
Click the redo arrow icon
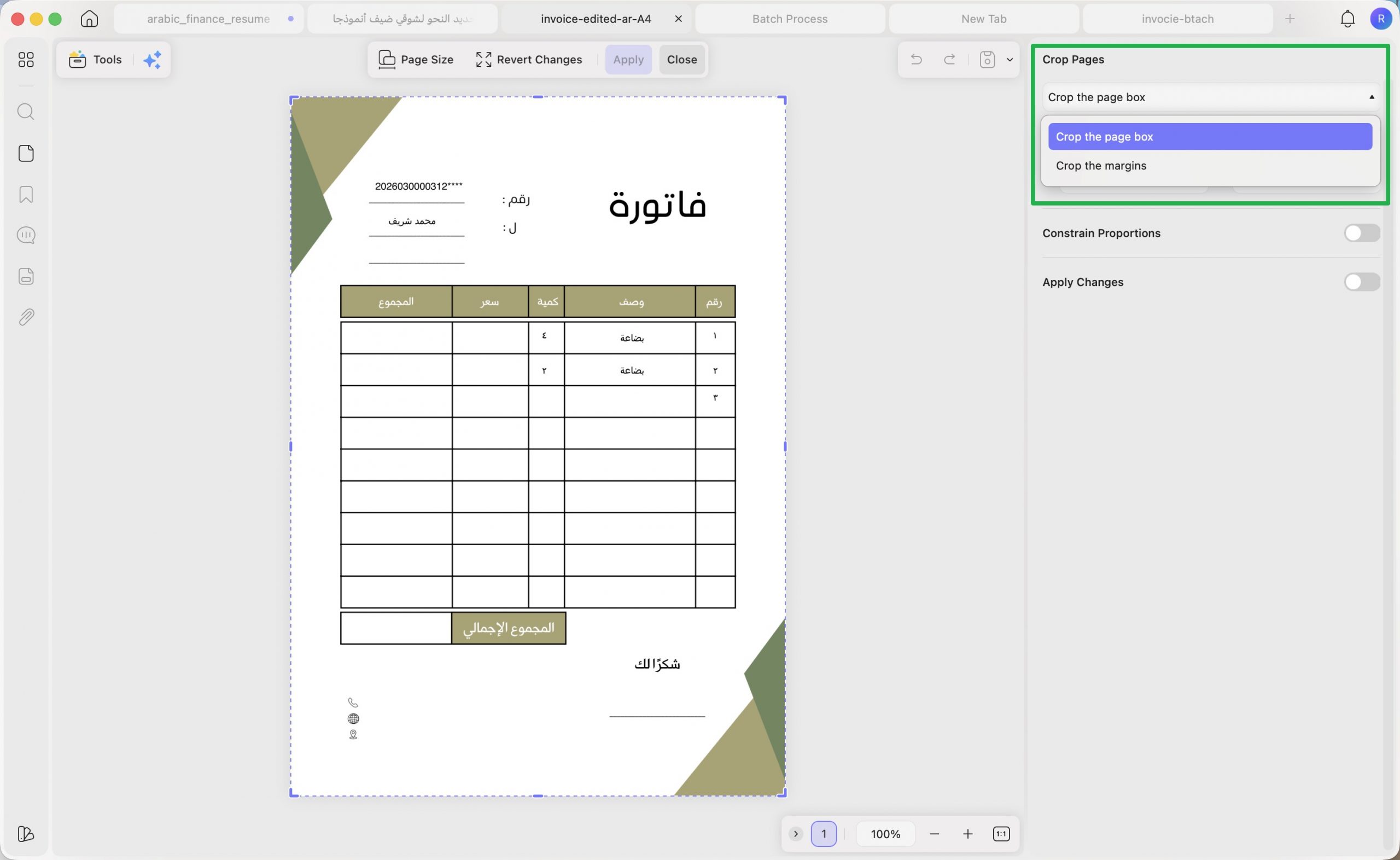(949, 59)
